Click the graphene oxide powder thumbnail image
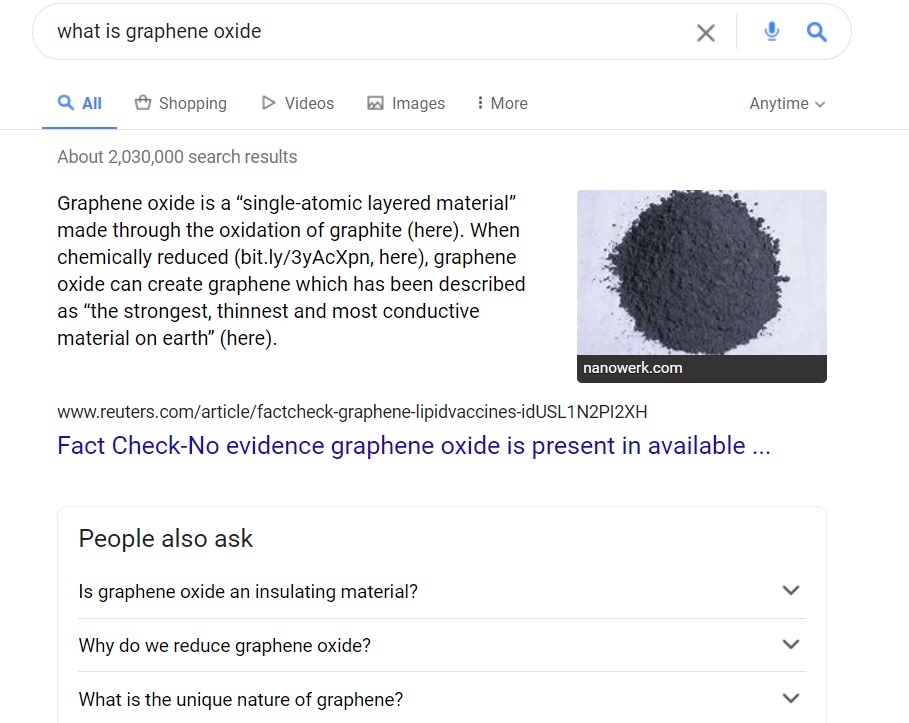 [x=701, y=272]
